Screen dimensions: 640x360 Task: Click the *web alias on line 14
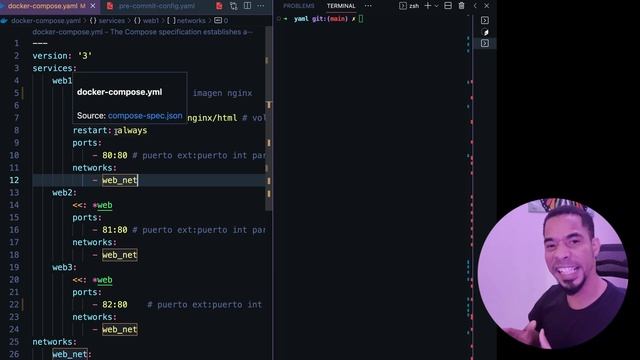point(102,205)
